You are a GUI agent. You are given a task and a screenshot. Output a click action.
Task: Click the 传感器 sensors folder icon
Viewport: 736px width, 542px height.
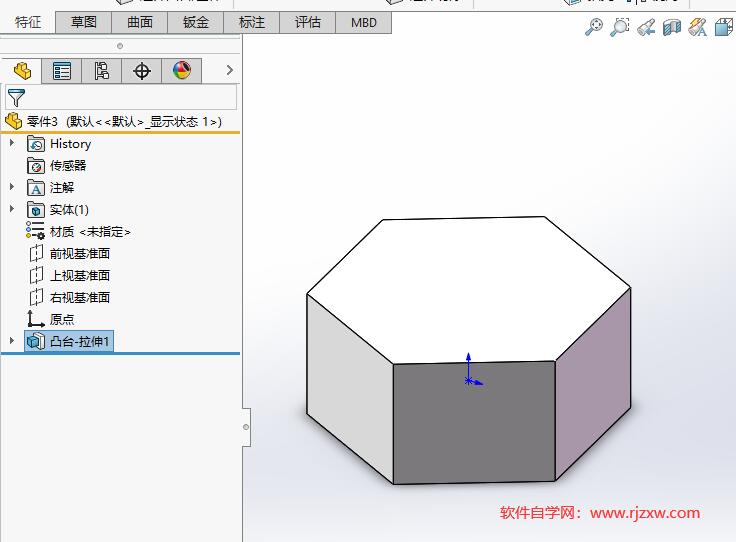tap(36, 166)
